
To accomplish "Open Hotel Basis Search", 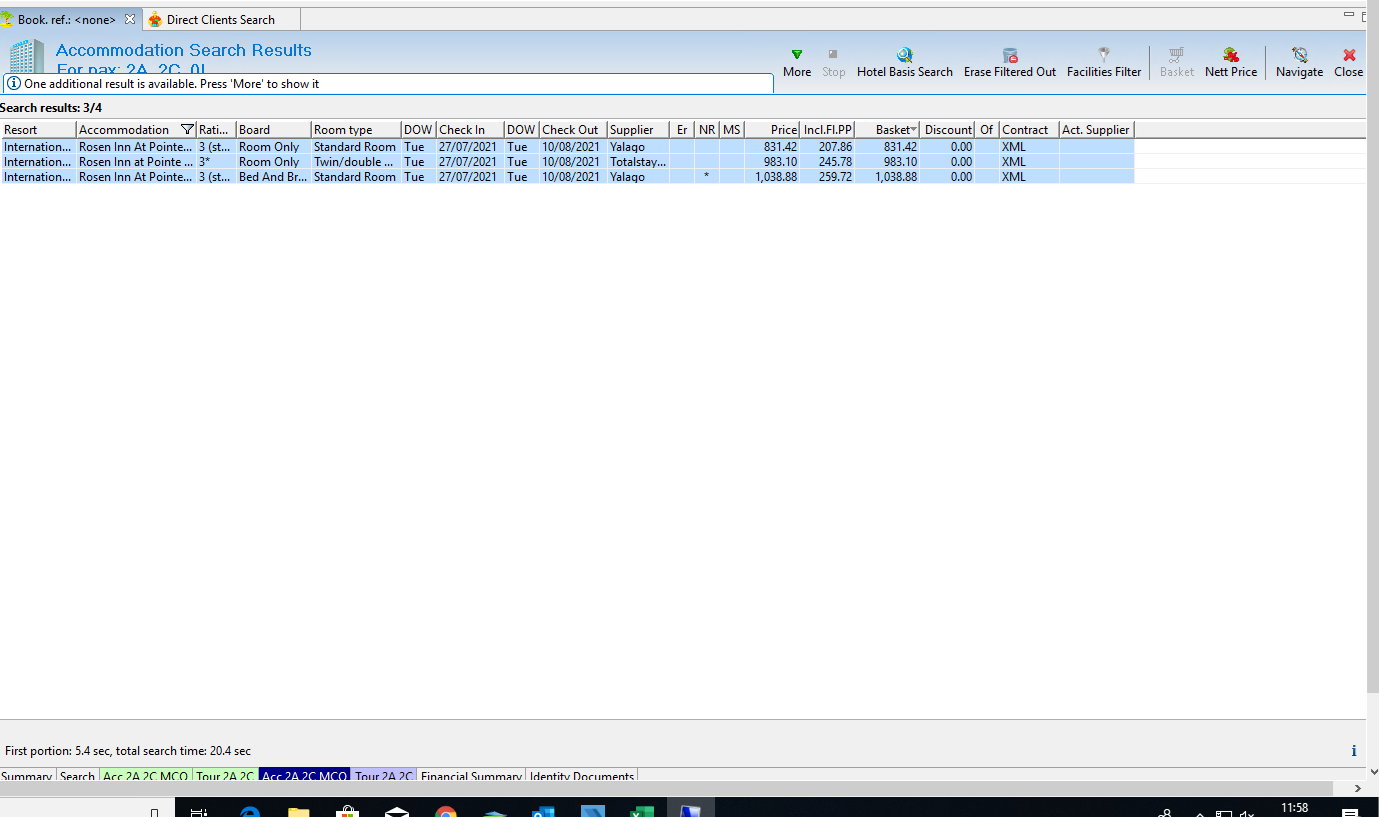I will [x=905, y=63].
